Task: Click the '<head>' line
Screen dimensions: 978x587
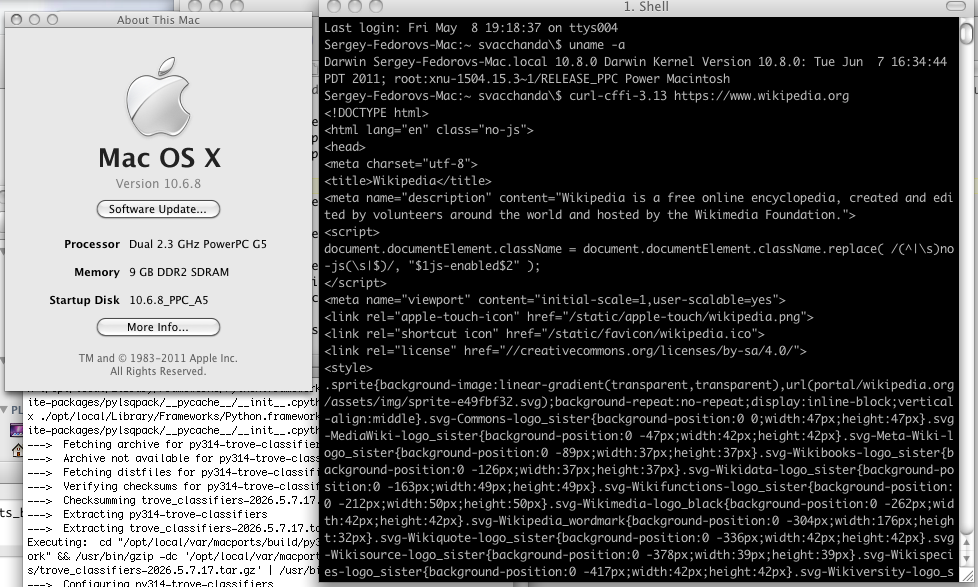Action: click(345, 147)
